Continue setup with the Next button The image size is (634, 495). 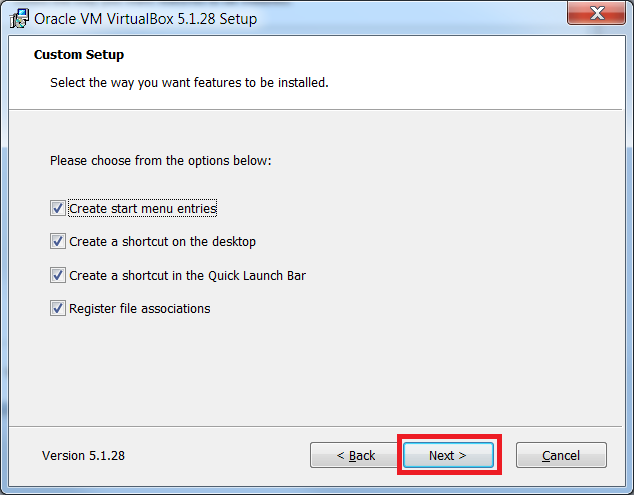(x=448, y=455)
